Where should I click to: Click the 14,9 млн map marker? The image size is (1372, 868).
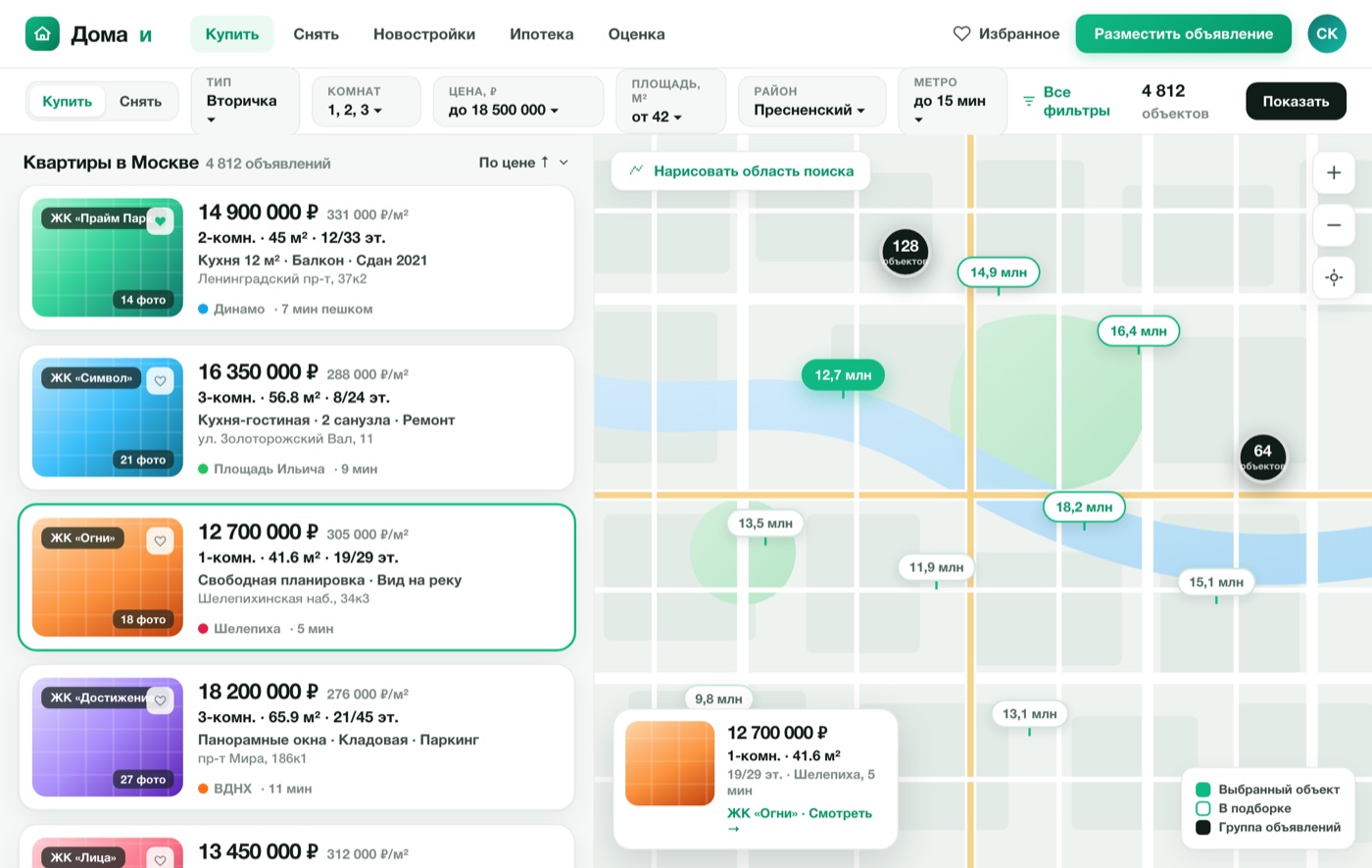[x=999, y=272]
